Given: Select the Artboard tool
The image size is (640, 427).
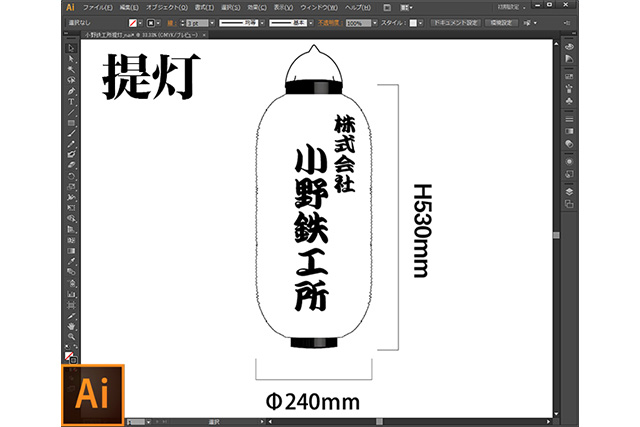Looking at the screenshot, I should (71, 305).
